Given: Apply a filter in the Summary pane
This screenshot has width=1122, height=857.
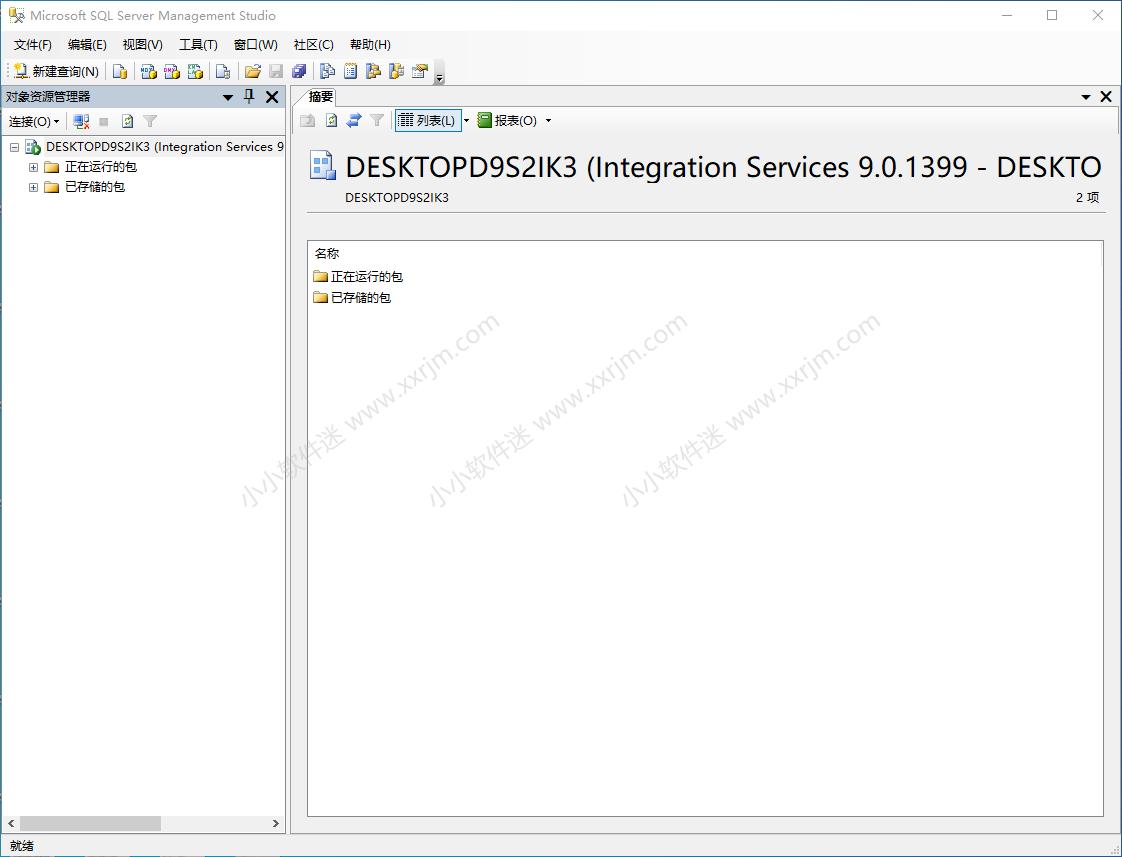Looking at the screenshot, I should (376, 120).
